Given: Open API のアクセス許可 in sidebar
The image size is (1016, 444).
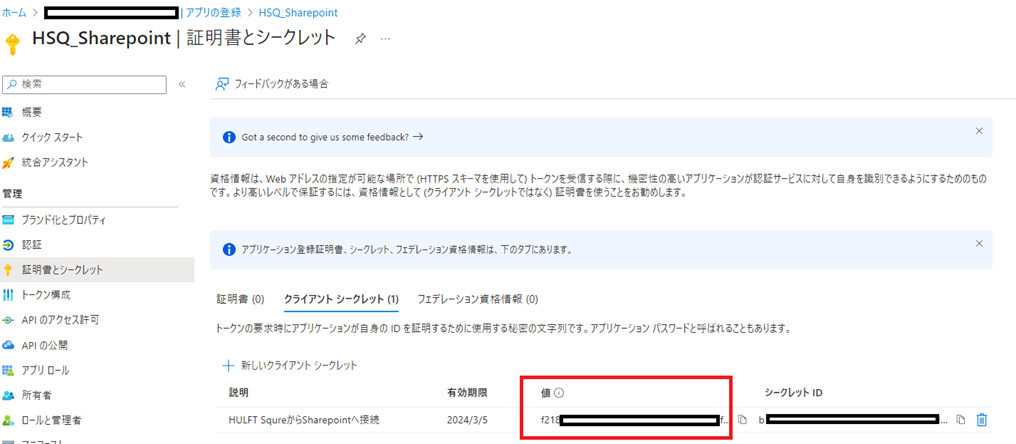Looking at the screenshot, I should tap(60, 320).
